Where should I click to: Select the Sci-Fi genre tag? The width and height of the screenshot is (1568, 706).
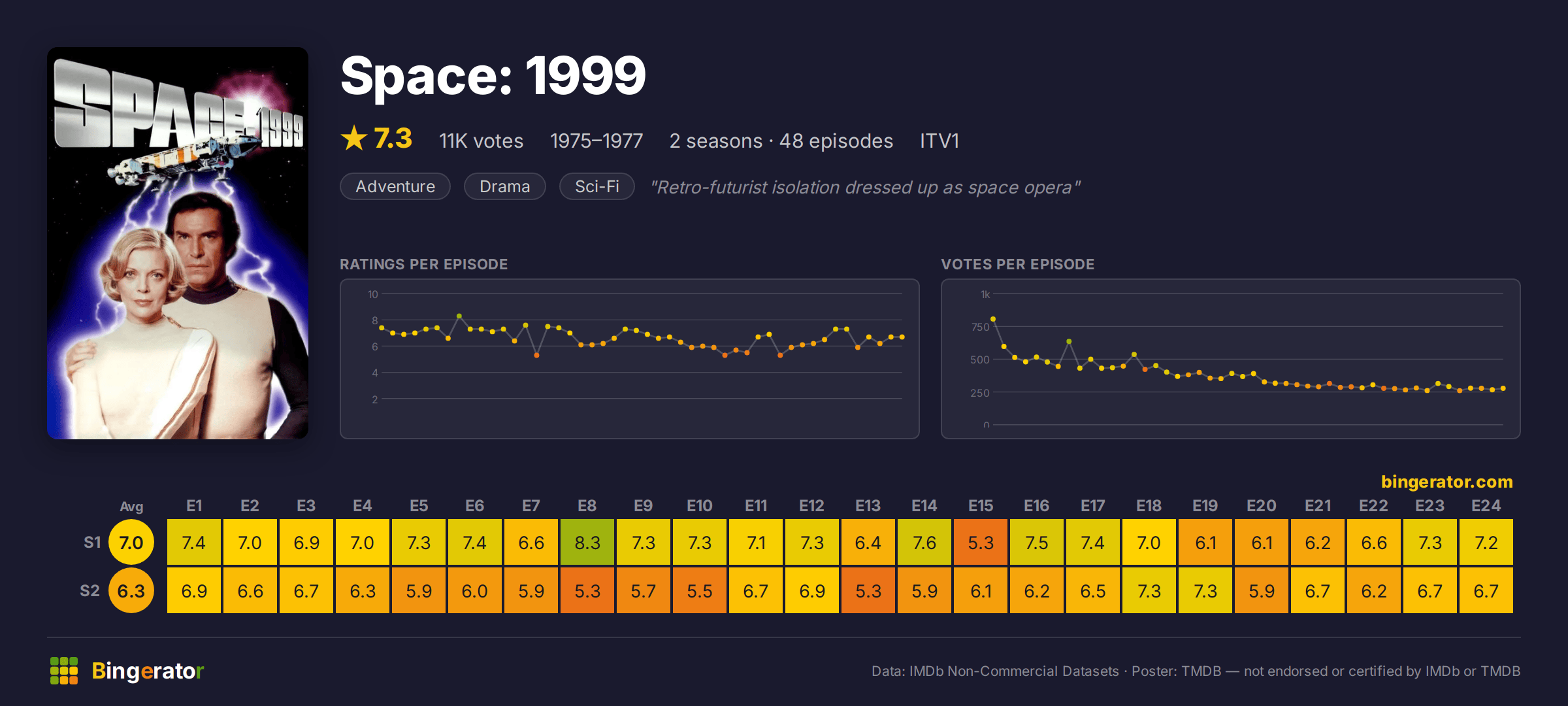pos(597,186)
